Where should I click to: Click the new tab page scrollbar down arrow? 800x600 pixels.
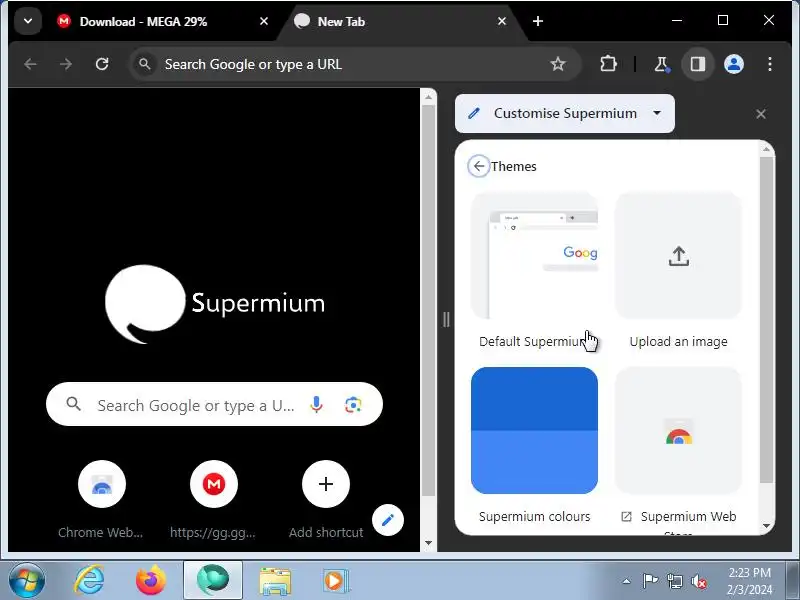429,543
